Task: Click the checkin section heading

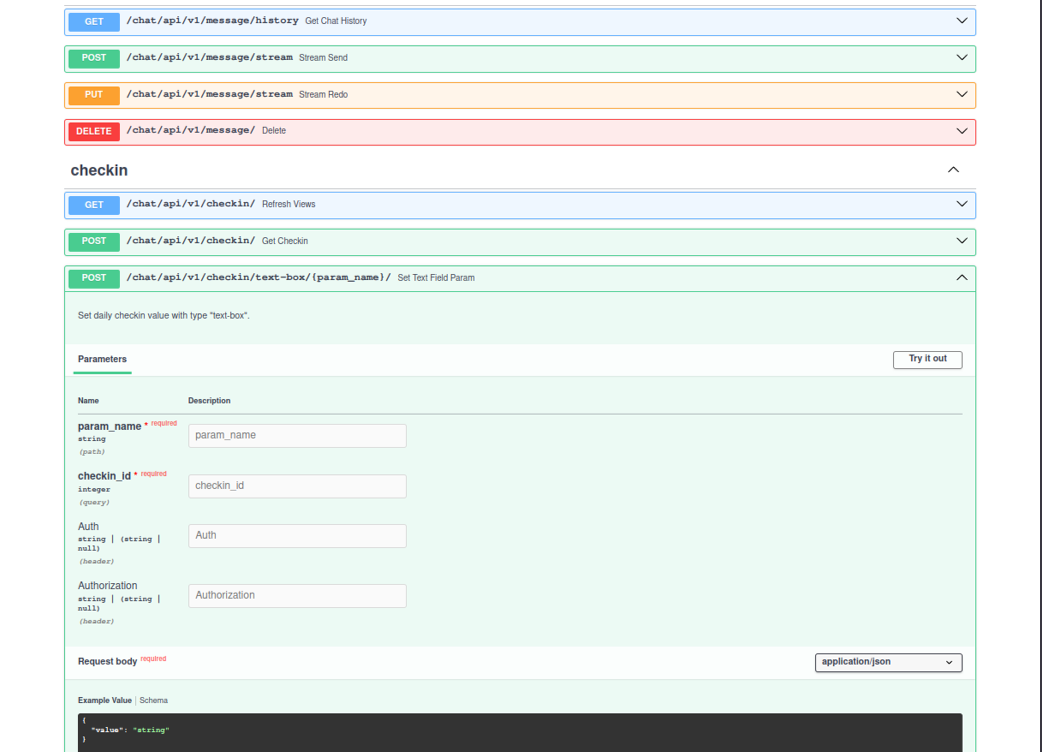Action: pyautogui.click(x=99, y=171)
